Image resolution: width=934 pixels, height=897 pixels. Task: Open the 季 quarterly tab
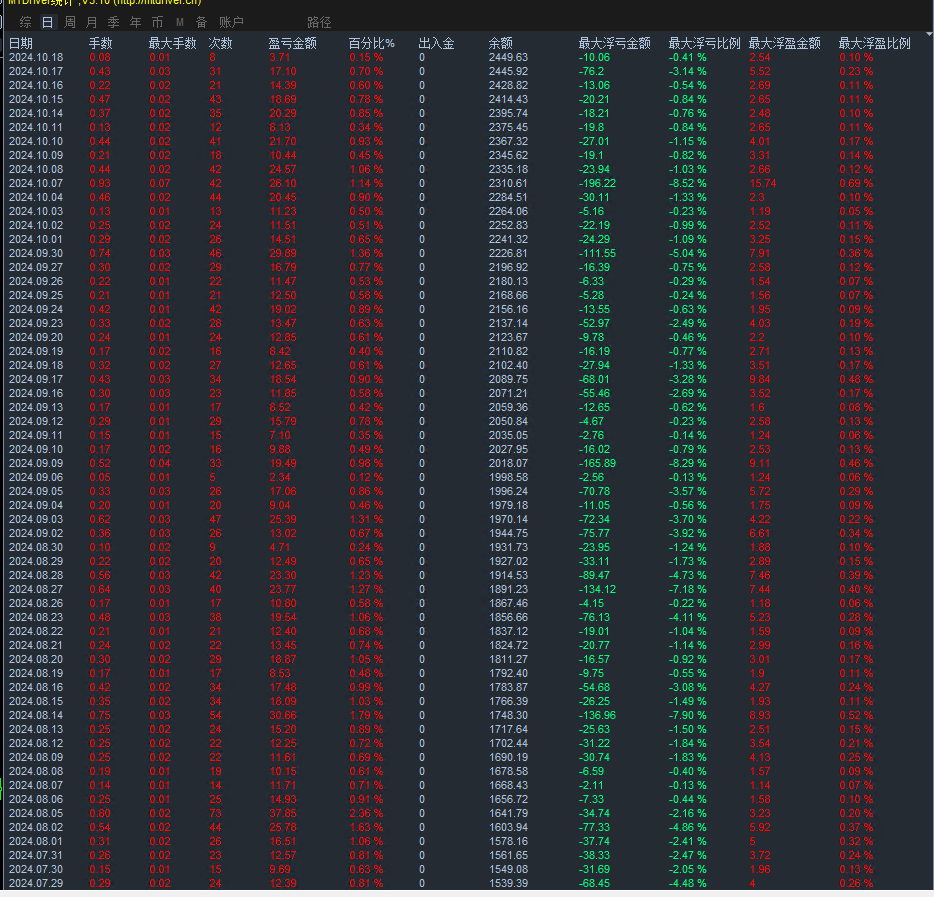click(x=113, y=23)
